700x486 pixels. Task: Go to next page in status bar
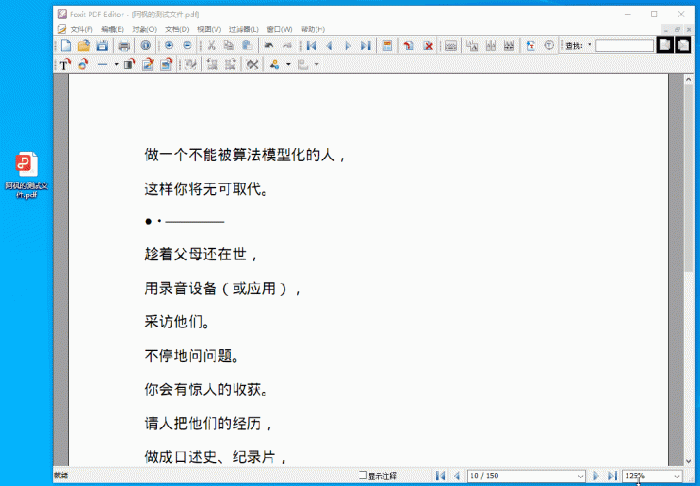[596, 476]
